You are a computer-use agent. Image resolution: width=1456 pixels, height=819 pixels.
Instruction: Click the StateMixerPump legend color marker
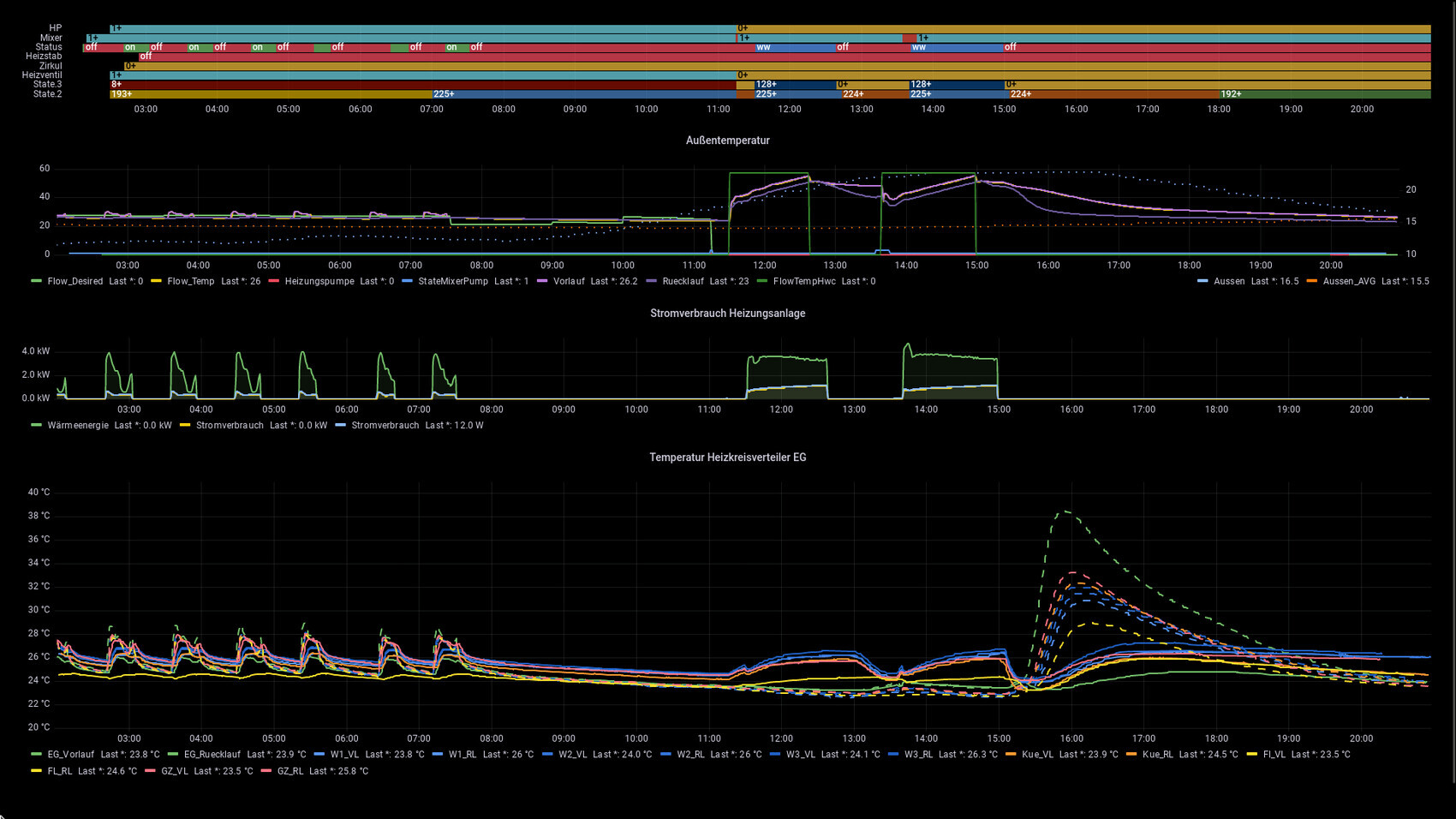[x=407, y=281]
